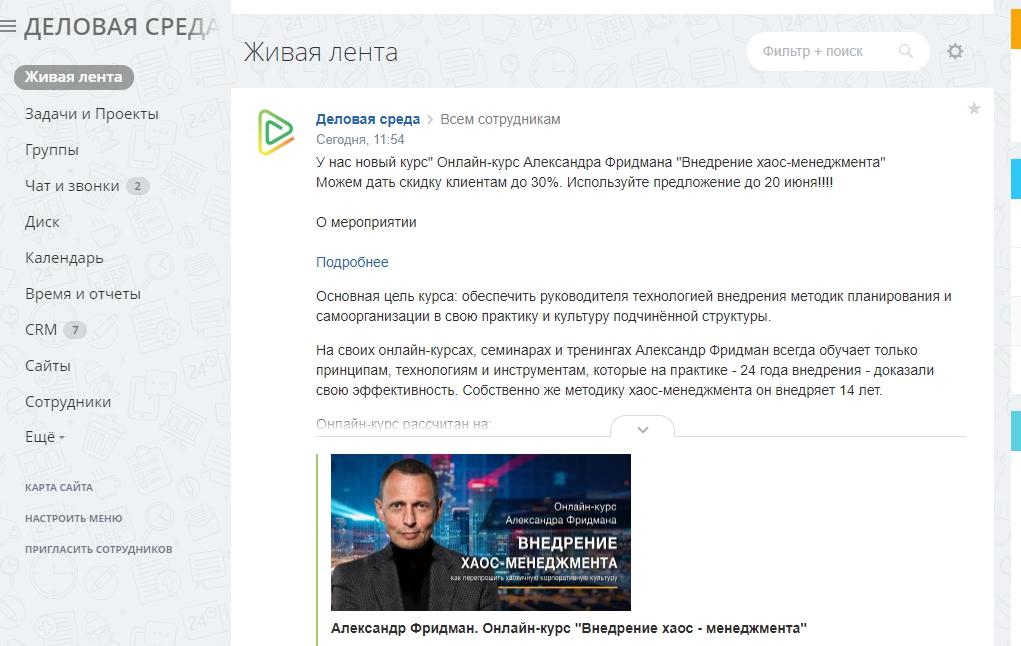Open the hamburger menu icon
This screenshot has width=1021, height=646.
tap(8, 26)
